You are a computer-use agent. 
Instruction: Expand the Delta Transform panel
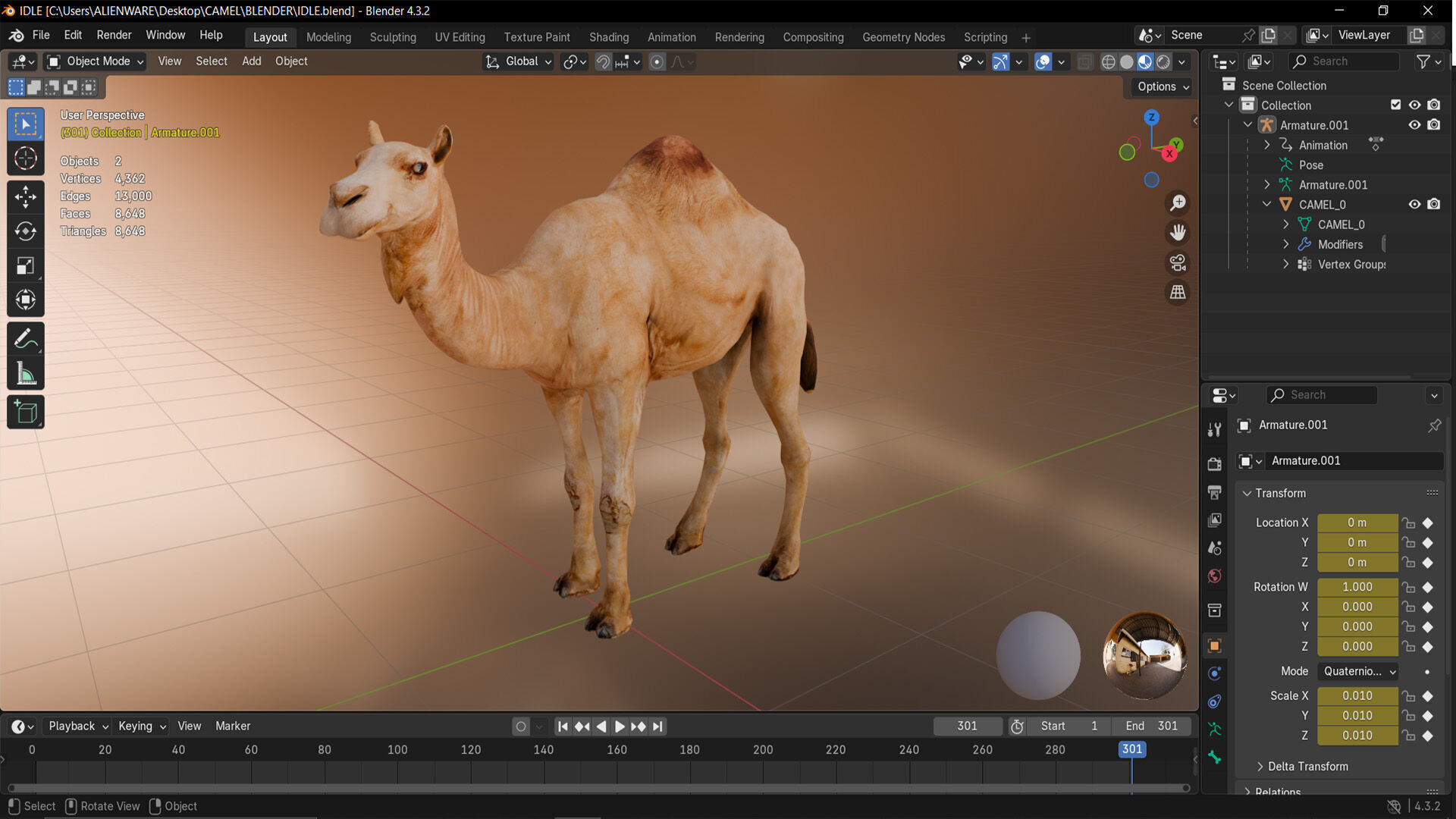(1260, 767)
